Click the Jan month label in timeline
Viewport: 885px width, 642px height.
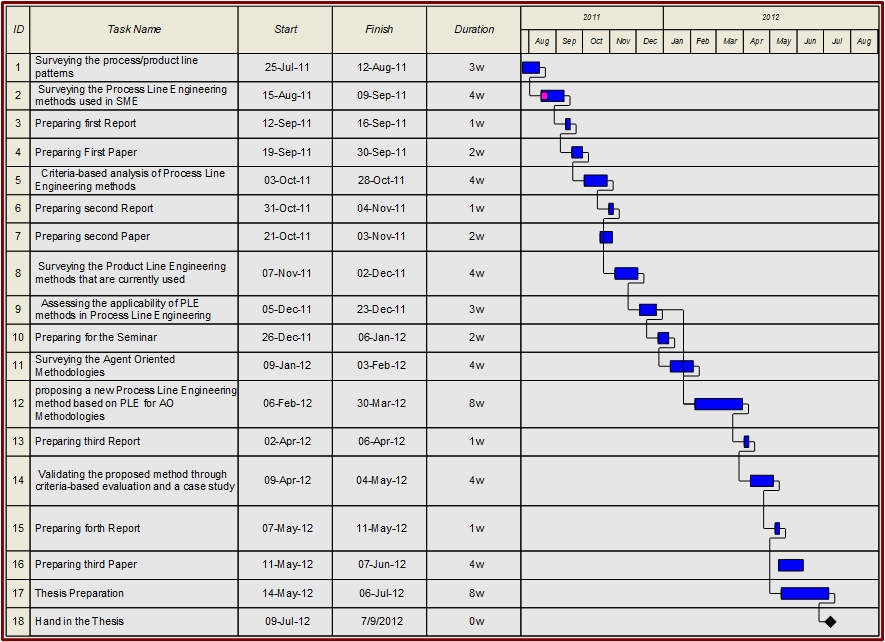[x=677, y=41]
